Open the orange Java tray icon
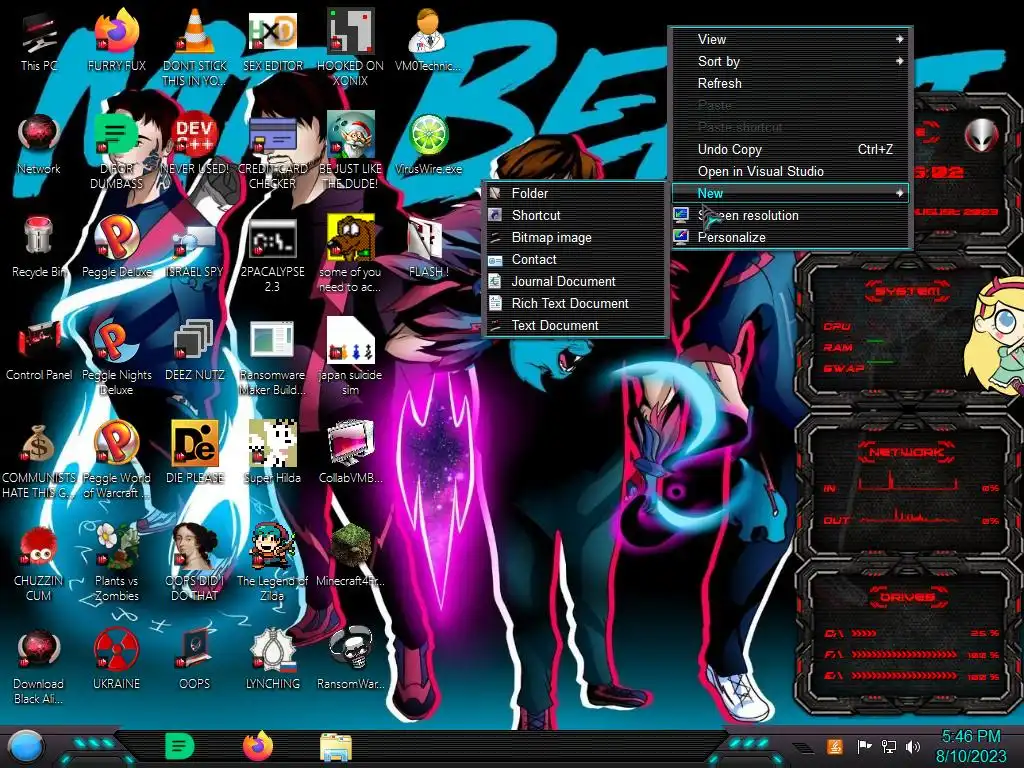Image resolution: width=1024 pixels, height=768 pixels. click(834, 746)
